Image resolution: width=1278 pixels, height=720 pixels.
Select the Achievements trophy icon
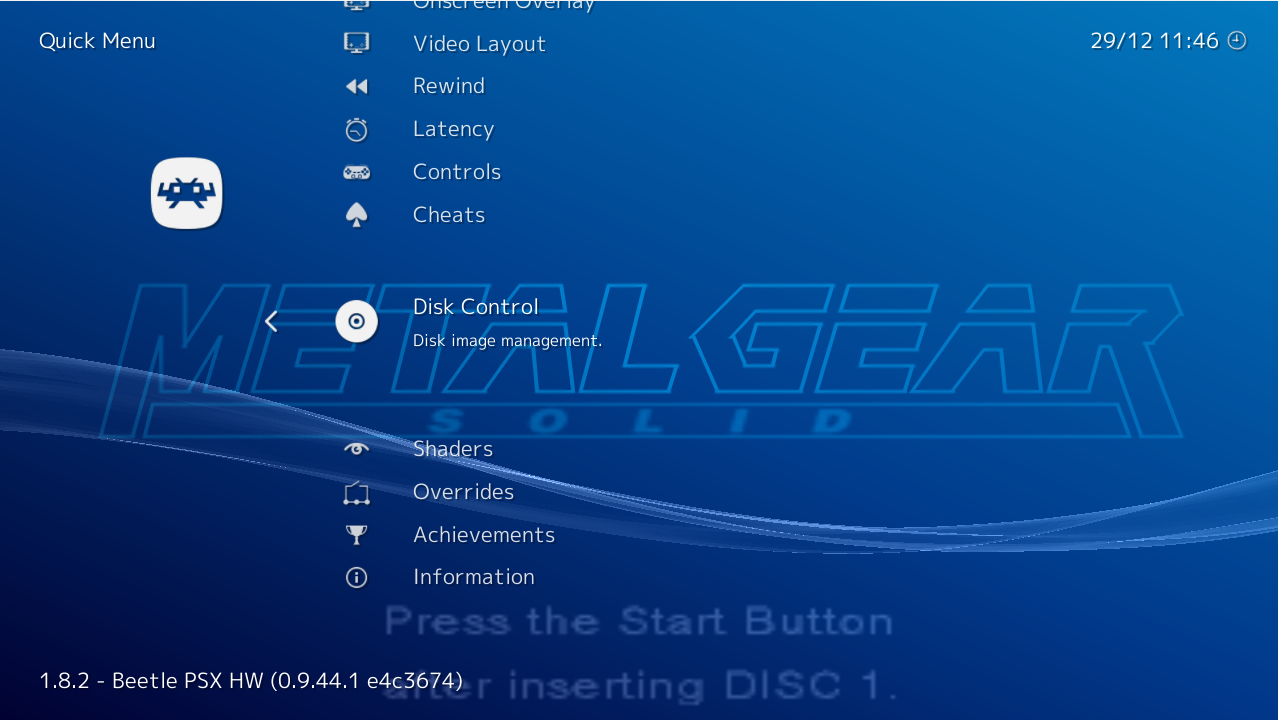[x=356, y=534]
